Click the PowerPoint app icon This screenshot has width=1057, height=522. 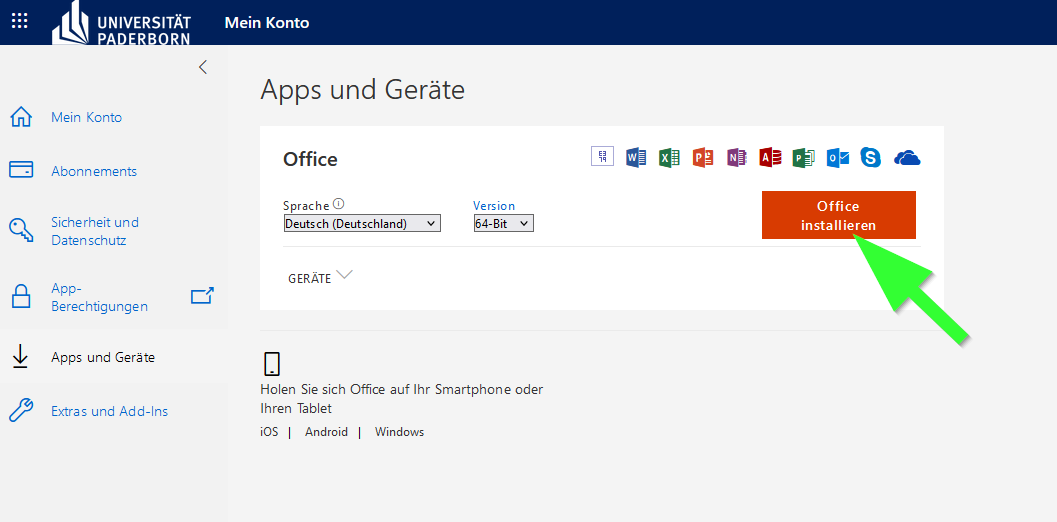pyautogui.click(x=703, y=158)
